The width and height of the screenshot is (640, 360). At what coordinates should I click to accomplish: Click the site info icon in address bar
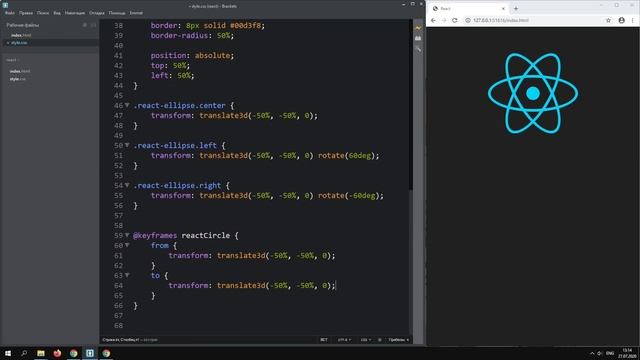click(468, 20)
